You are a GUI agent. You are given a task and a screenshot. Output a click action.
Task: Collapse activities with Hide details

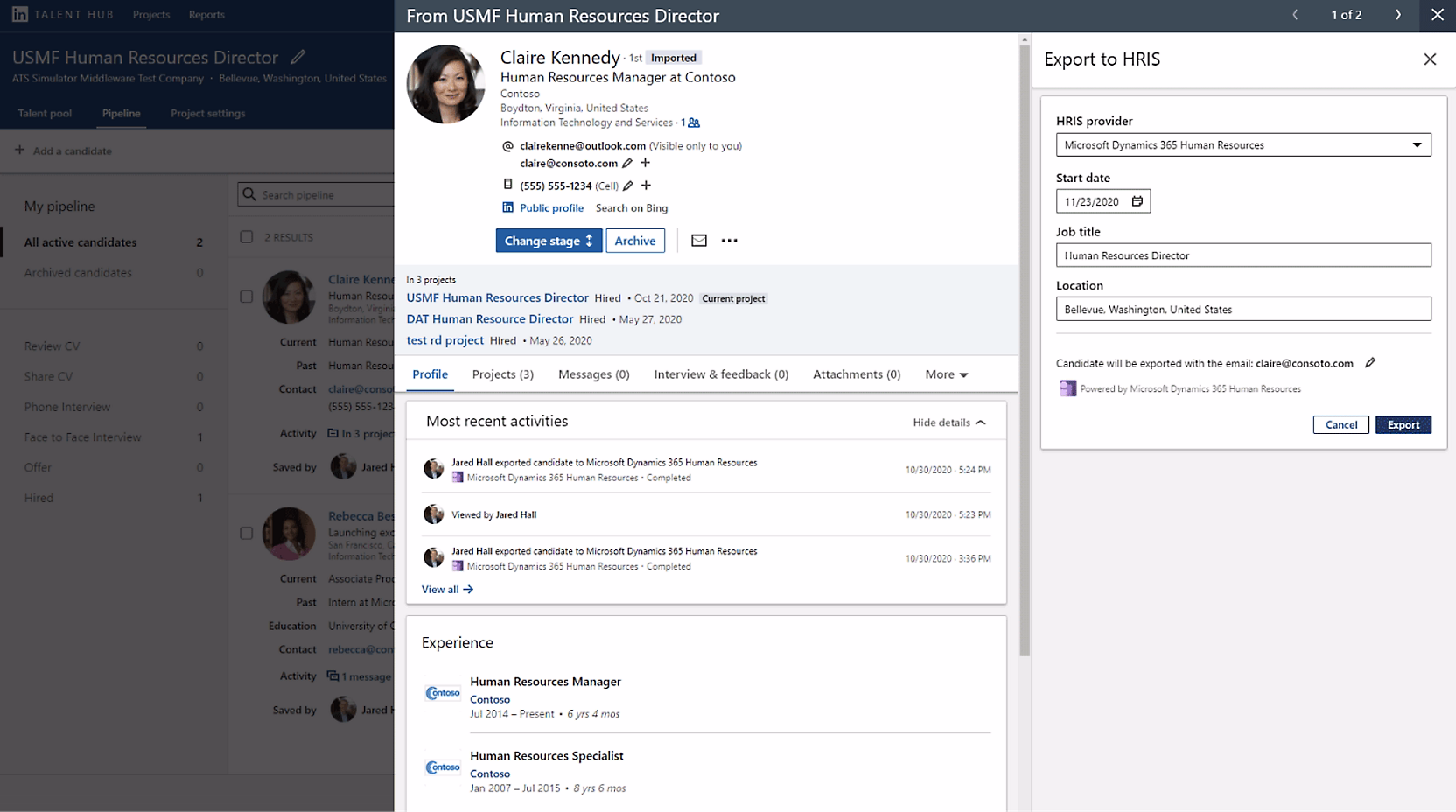point(948,423)
